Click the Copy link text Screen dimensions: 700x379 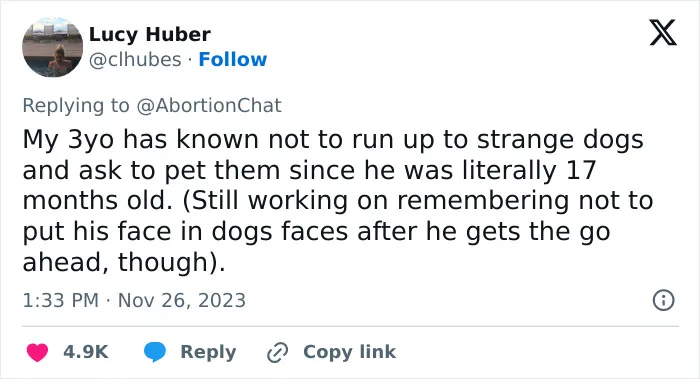tap(350, 352)
